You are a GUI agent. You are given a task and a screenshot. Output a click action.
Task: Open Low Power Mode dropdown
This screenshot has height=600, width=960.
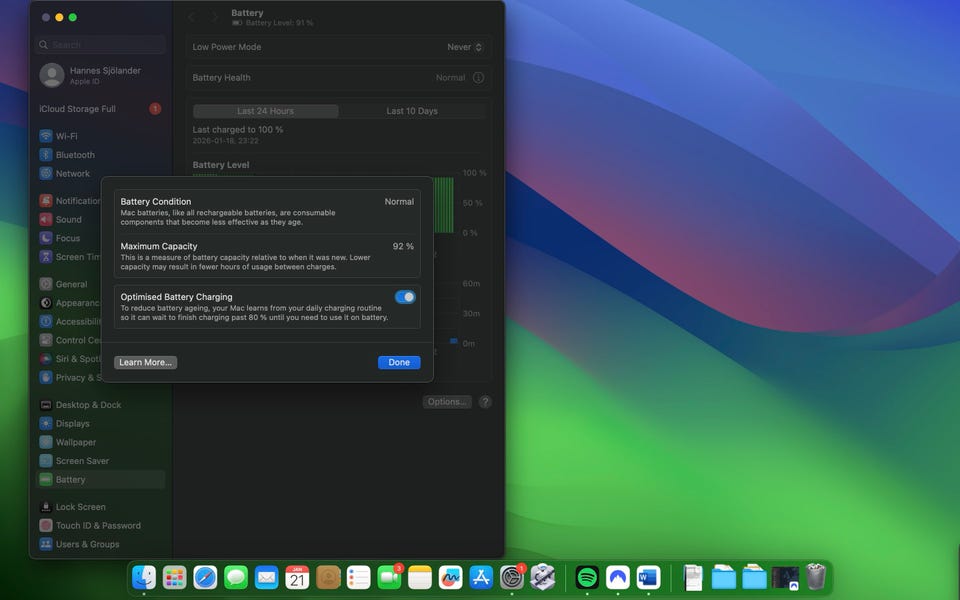point(465,47)
